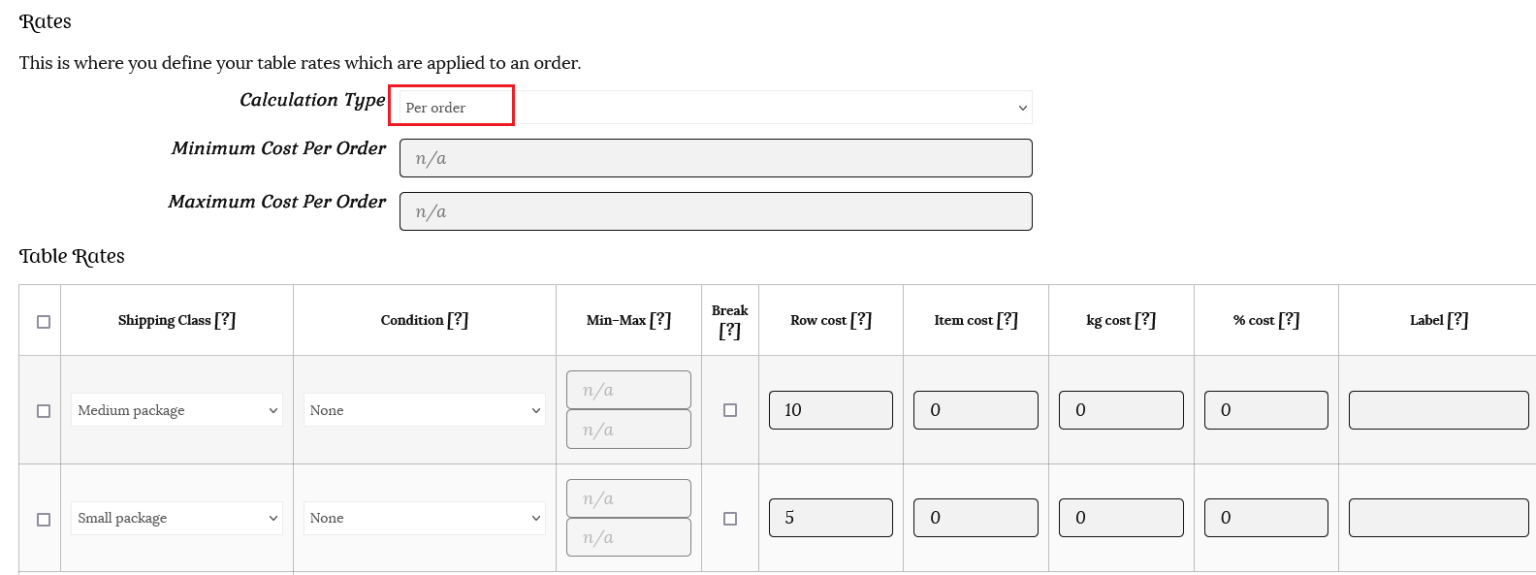Click the Label column [?] help icon
The width and height of the screenshot is (1536, 575).
(1458, 321)
